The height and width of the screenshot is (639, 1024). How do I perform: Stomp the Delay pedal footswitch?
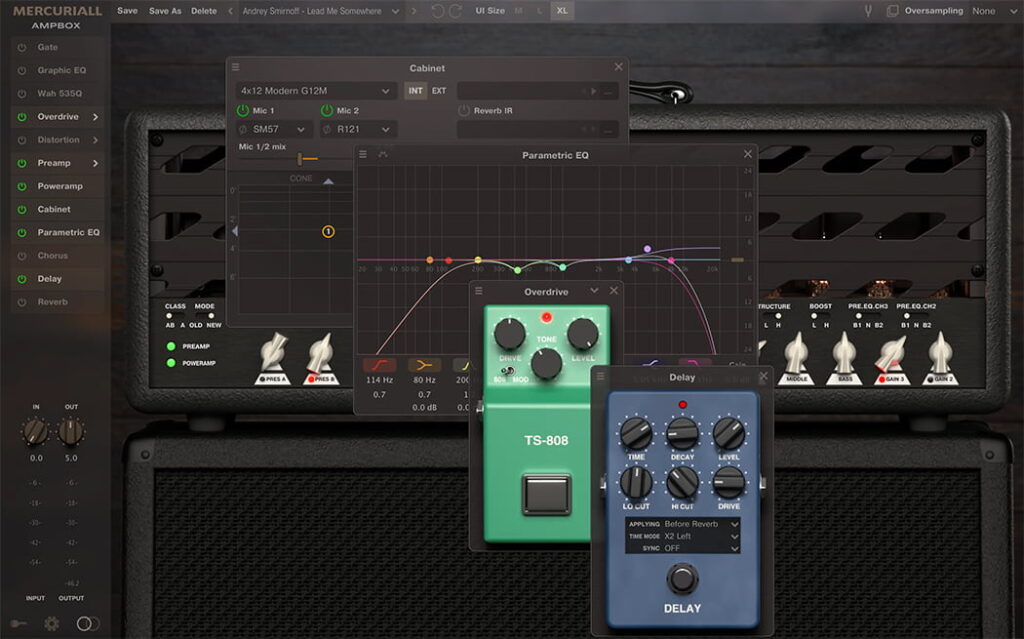click(682, 579)
